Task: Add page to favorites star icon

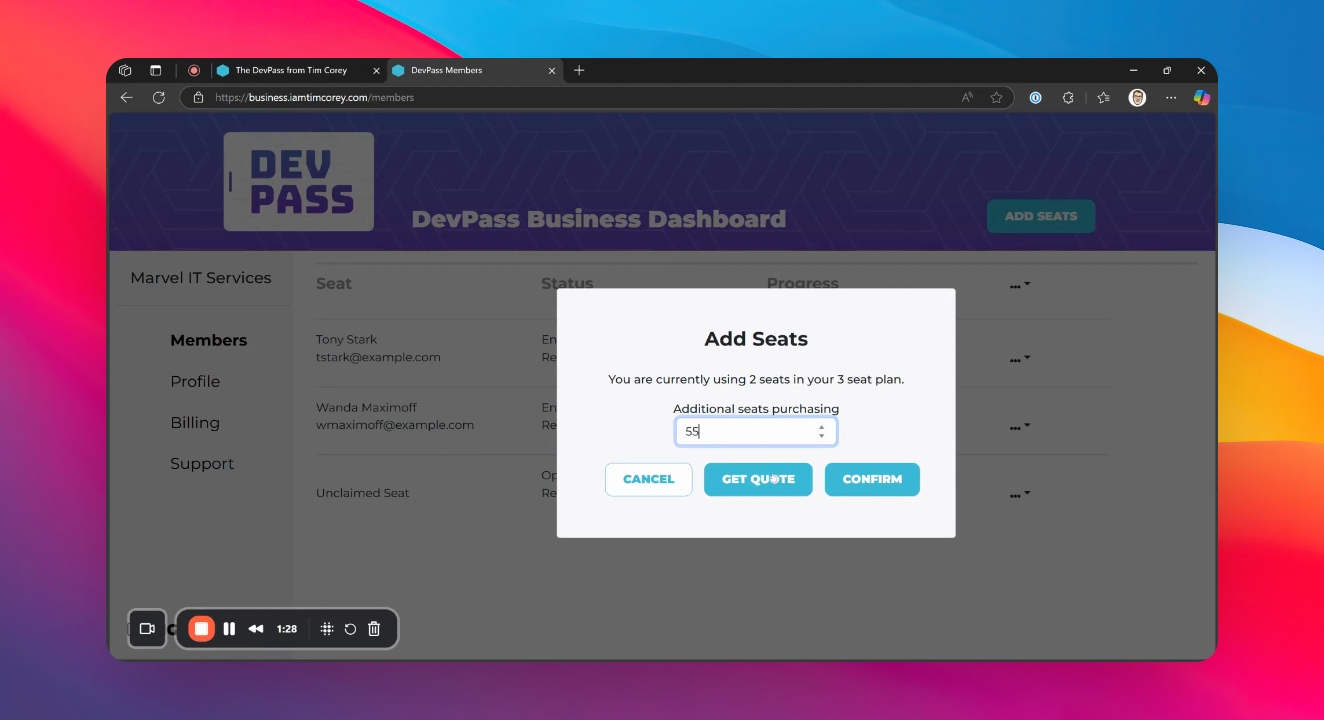Action: pos(996,98)
